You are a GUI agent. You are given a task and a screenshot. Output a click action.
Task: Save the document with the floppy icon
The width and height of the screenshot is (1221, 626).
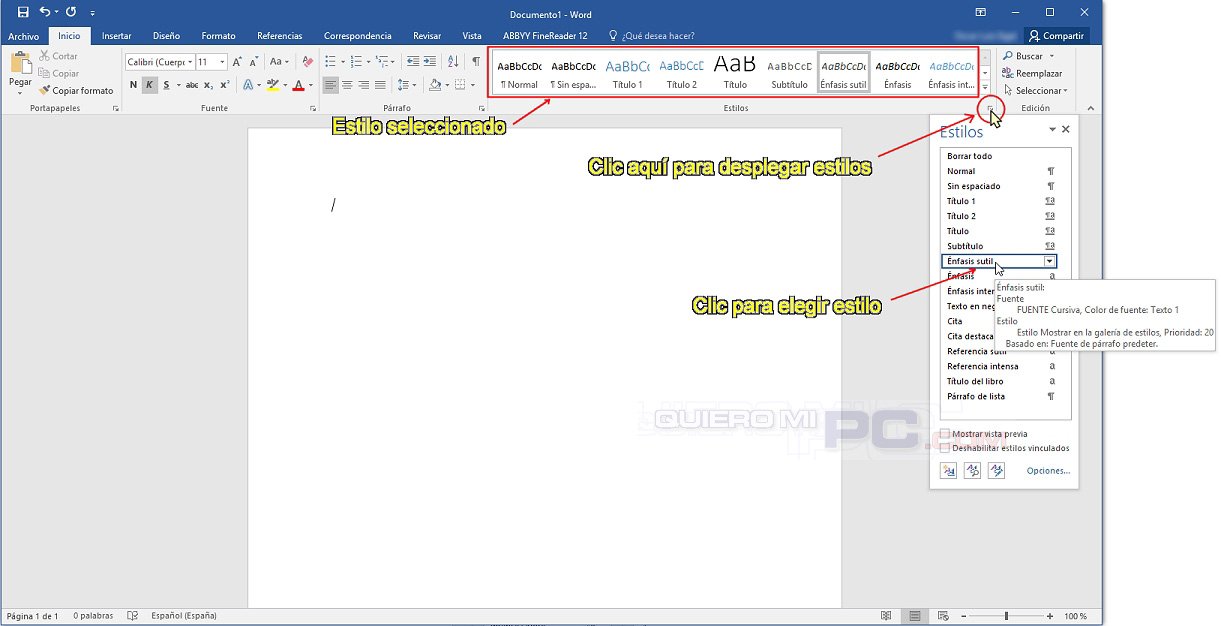(x=23, y=13)
